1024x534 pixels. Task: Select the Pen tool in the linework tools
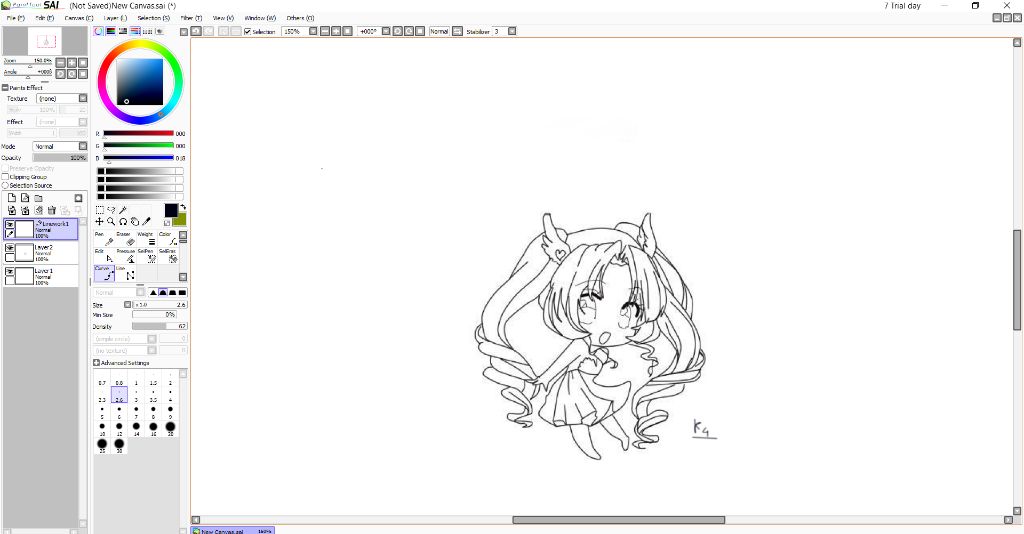click(104, 239)
